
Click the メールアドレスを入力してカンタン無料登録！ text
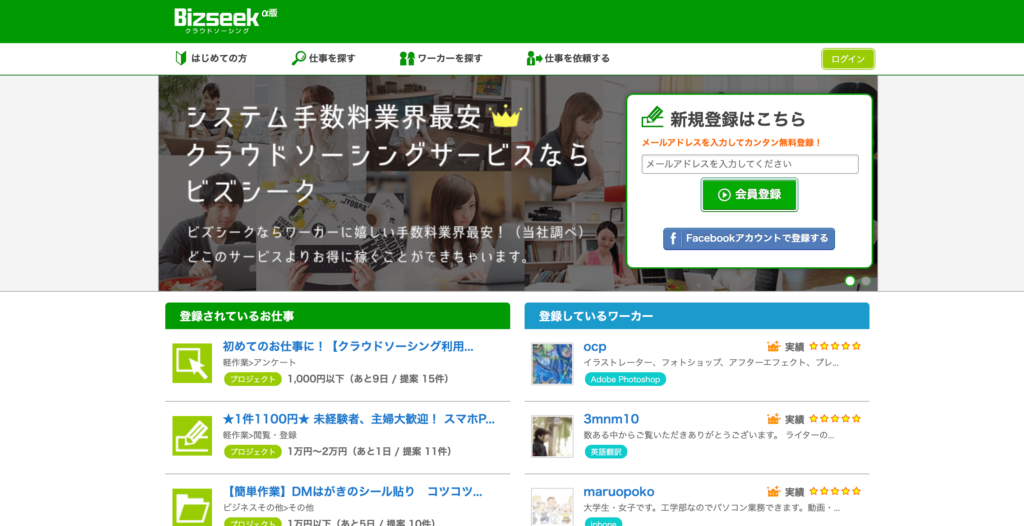(x=731, y=142)
